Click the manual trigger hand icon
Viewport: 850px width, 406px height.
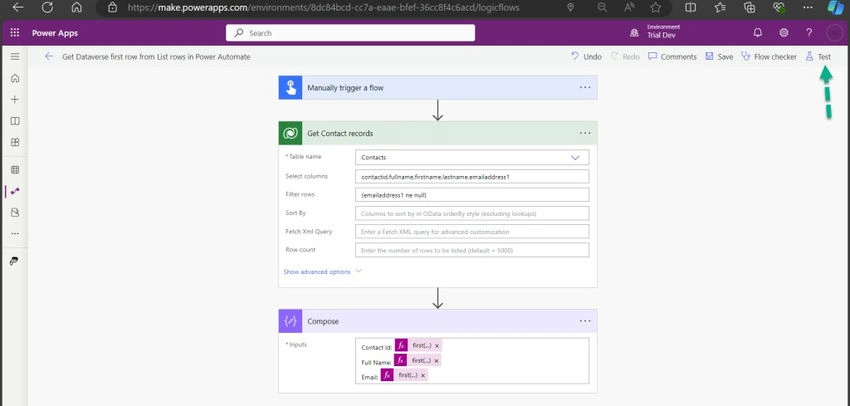291,87
